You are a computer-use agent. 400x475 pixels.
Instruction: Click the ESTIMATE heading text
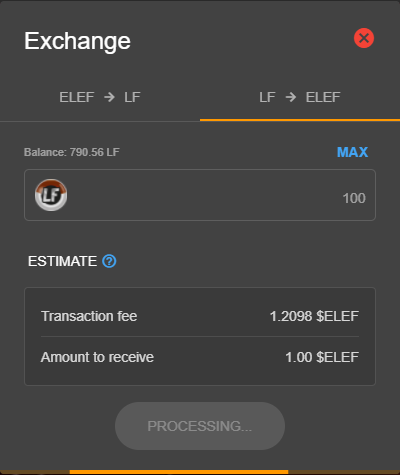62,261
